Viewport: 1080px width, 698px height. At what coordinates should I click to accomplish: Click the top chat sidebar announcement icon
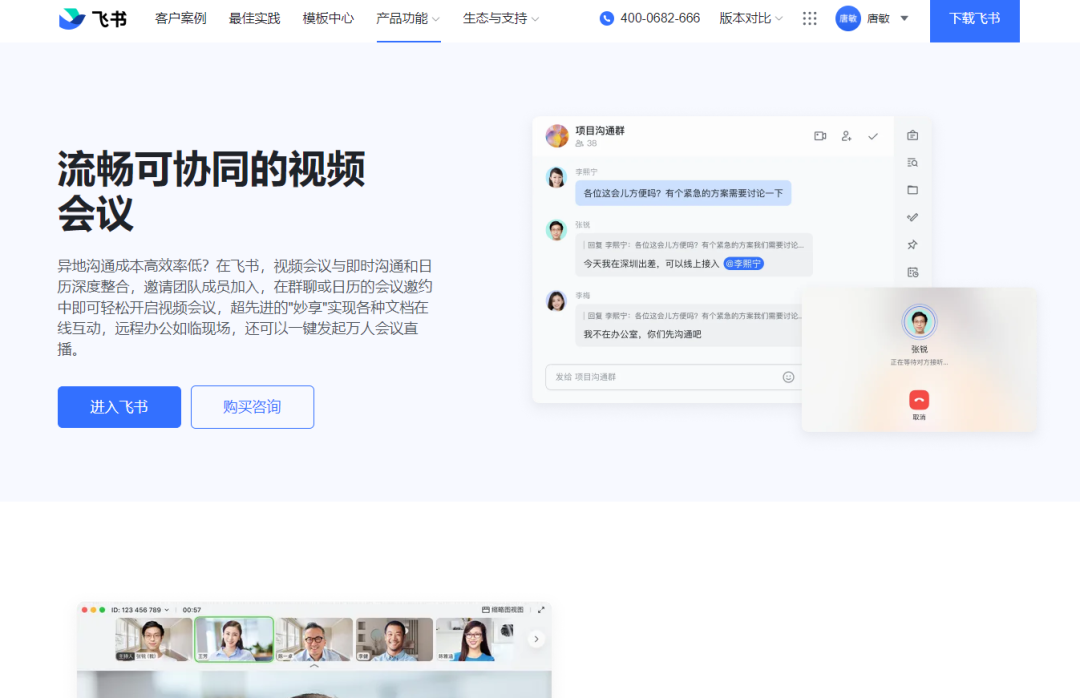(x=913, y=136)
